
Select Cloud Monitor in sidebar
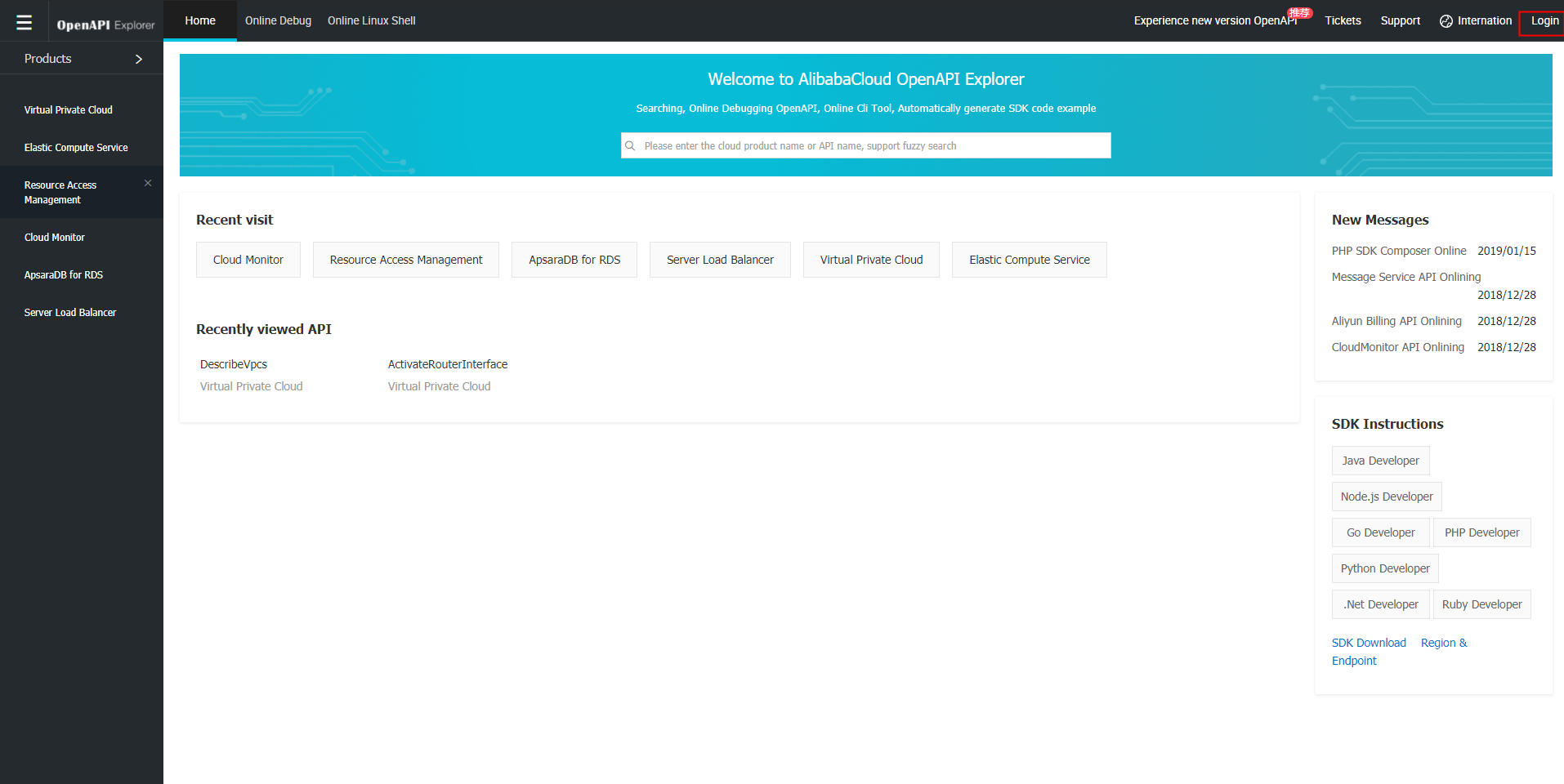pyautogui.click(x=55, y=237)
